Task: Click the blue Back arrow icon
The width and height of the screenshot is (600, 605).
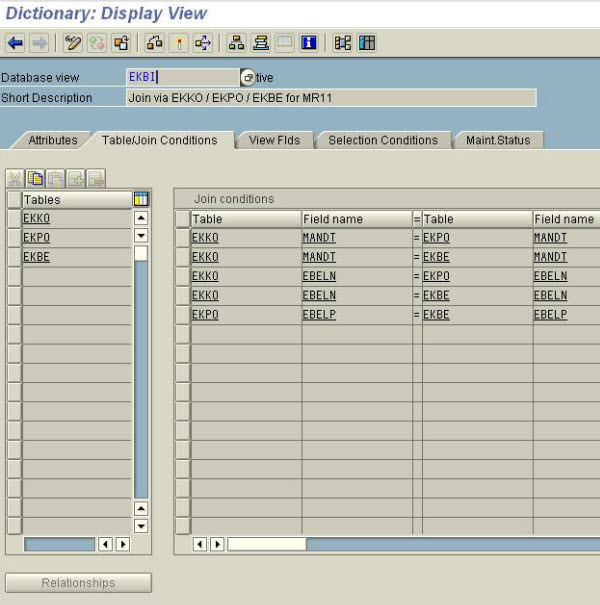Action: click(15, 43)
